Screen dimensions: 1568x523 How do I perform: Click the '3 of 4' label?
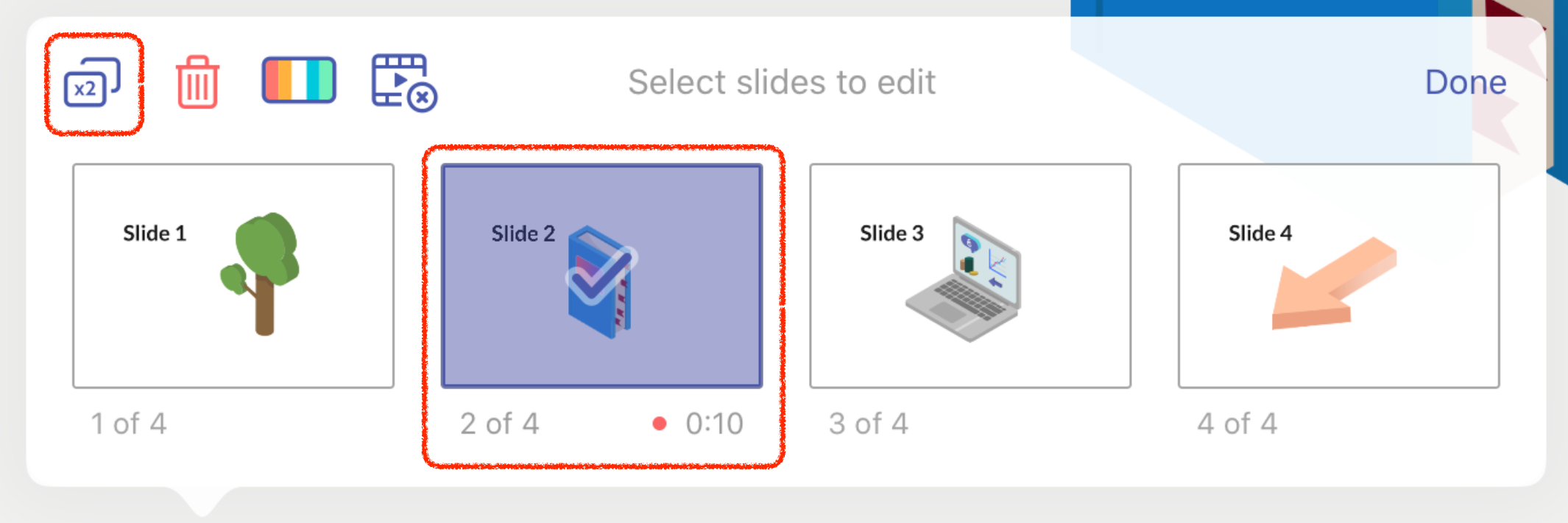[x=869, y=424]
